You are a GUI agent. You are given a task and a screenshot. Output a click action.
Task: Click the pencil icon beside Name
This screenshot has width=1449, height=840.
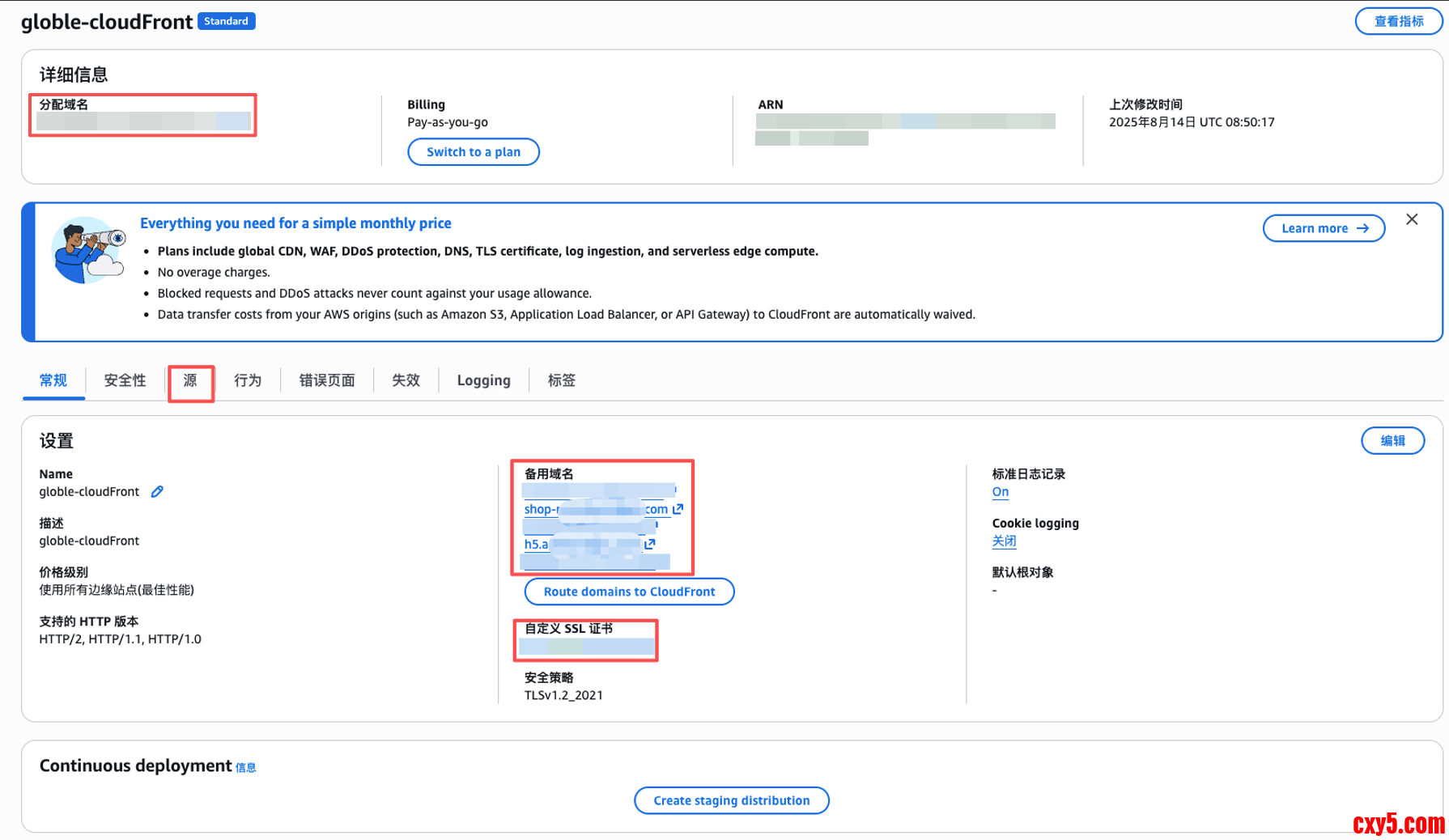point(157,491)
